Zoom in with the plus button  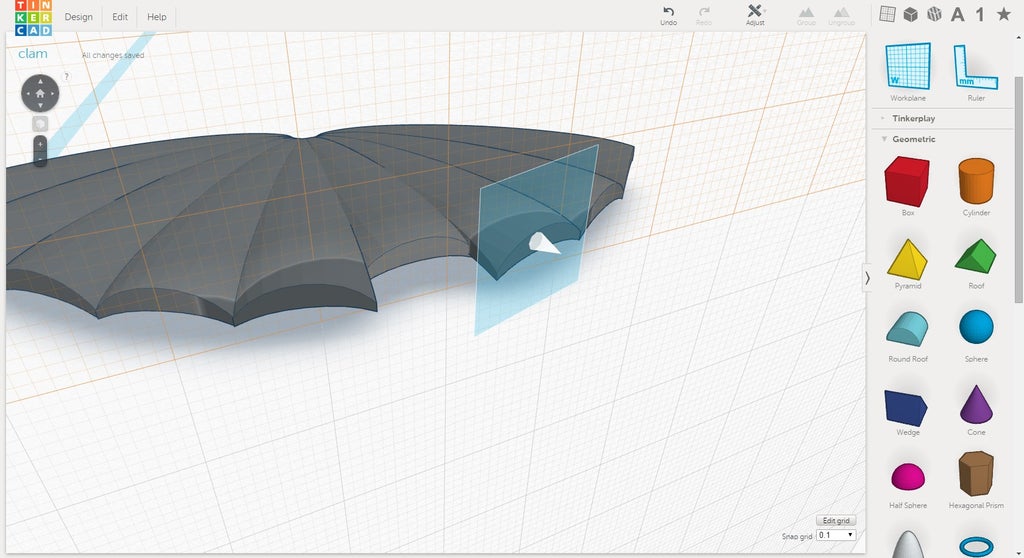tap(40, 144)
